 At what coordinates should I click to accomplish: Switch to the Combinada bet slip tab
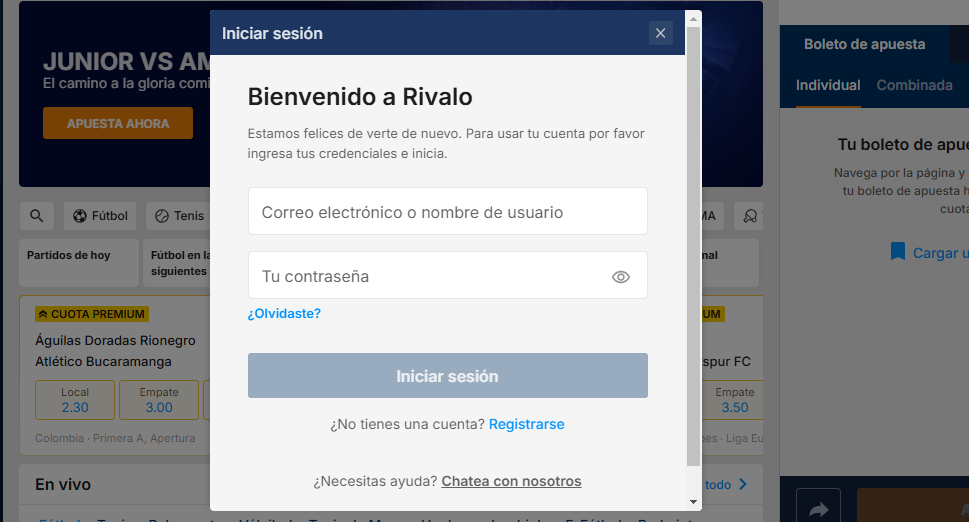(x=914, y=85)
